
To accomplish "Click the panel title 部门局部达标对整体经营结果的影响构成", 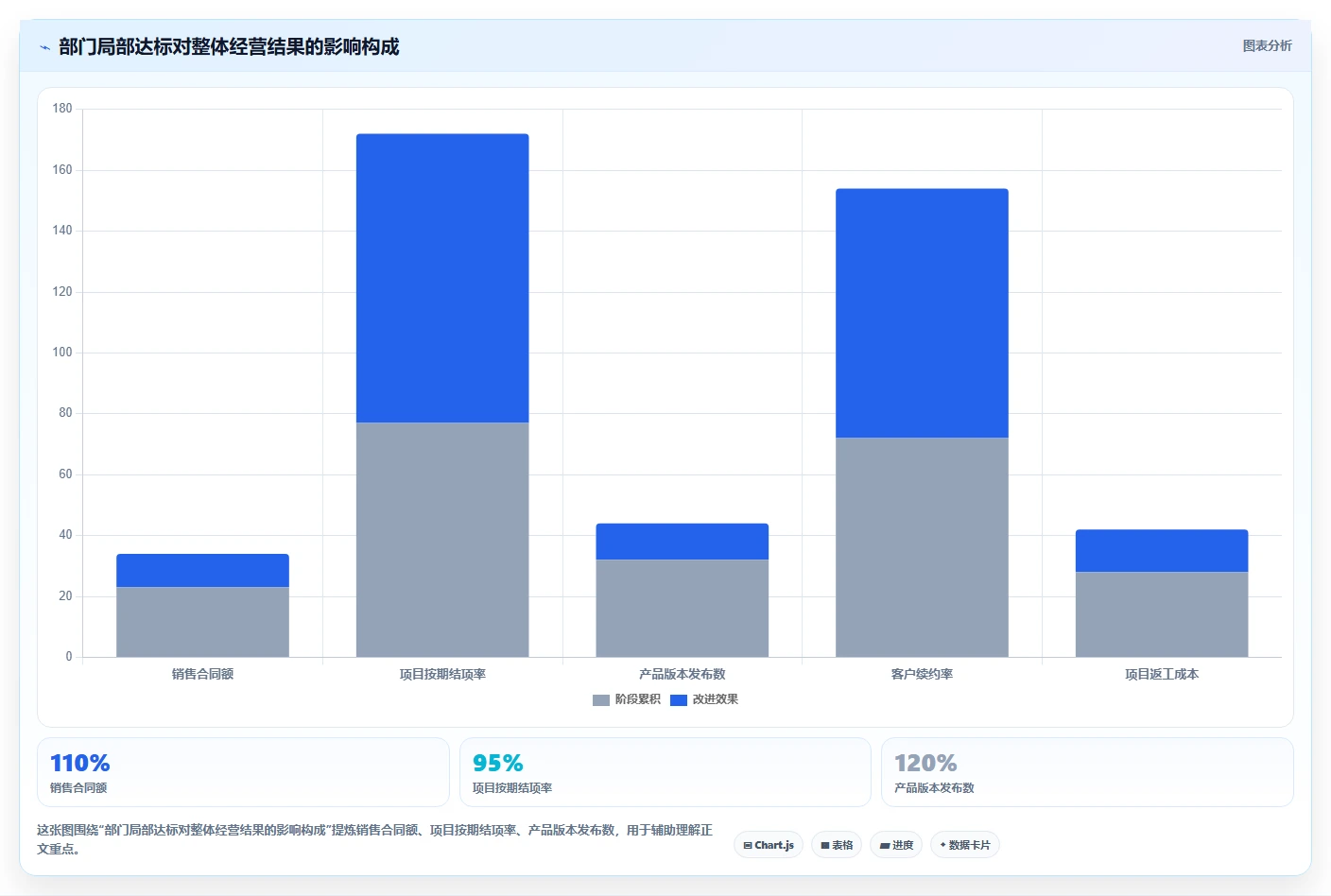I will [229, 46].
